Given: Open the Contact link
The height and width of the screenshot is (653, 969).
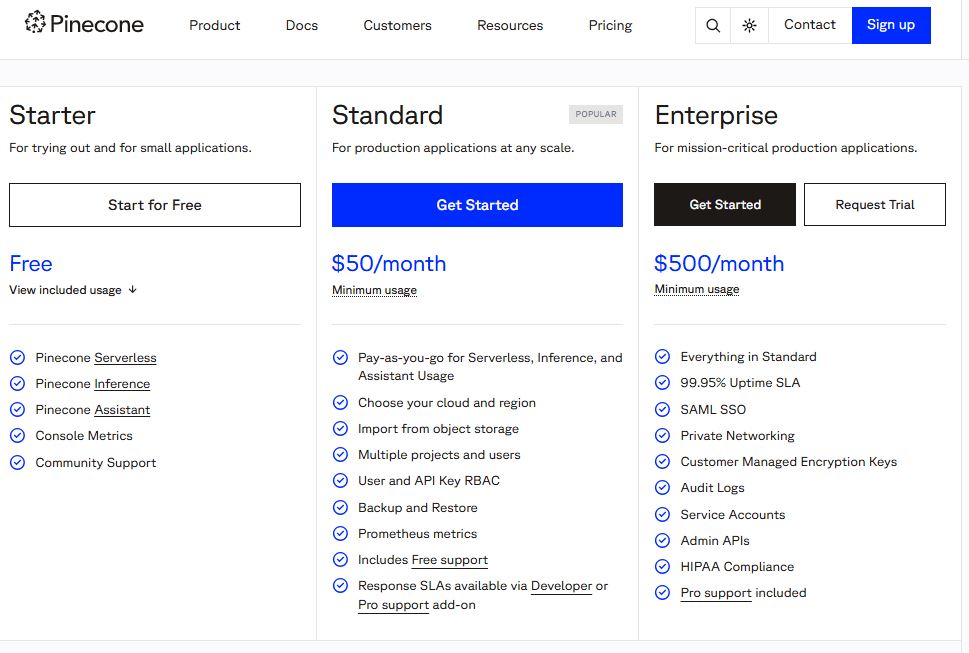Looking at the screenshot, I should (x=810, y=25).
